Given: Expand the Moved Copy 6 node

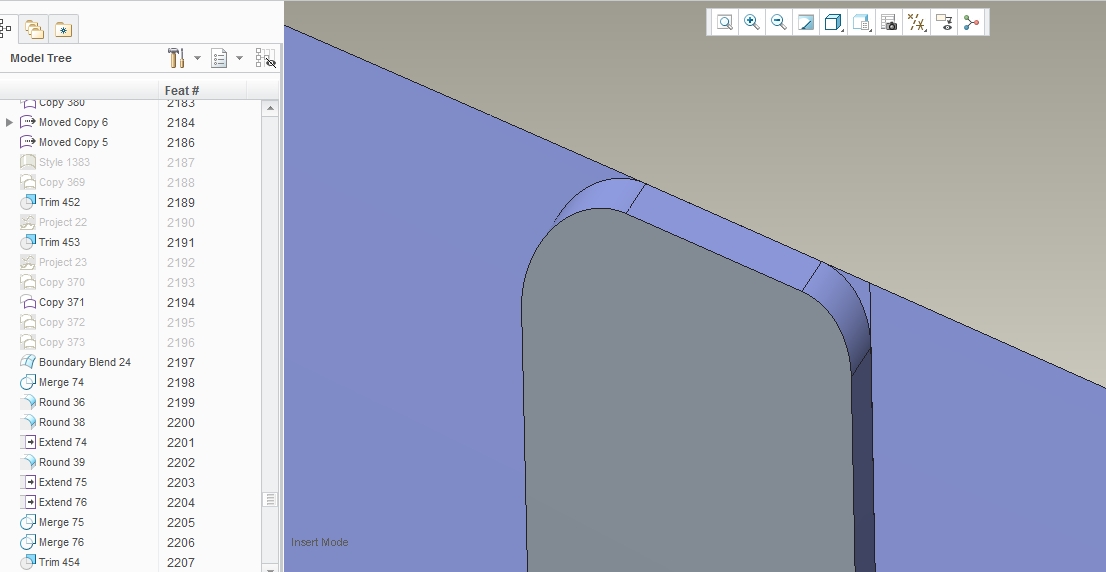Looking at the screenshot, I should 9,122.
